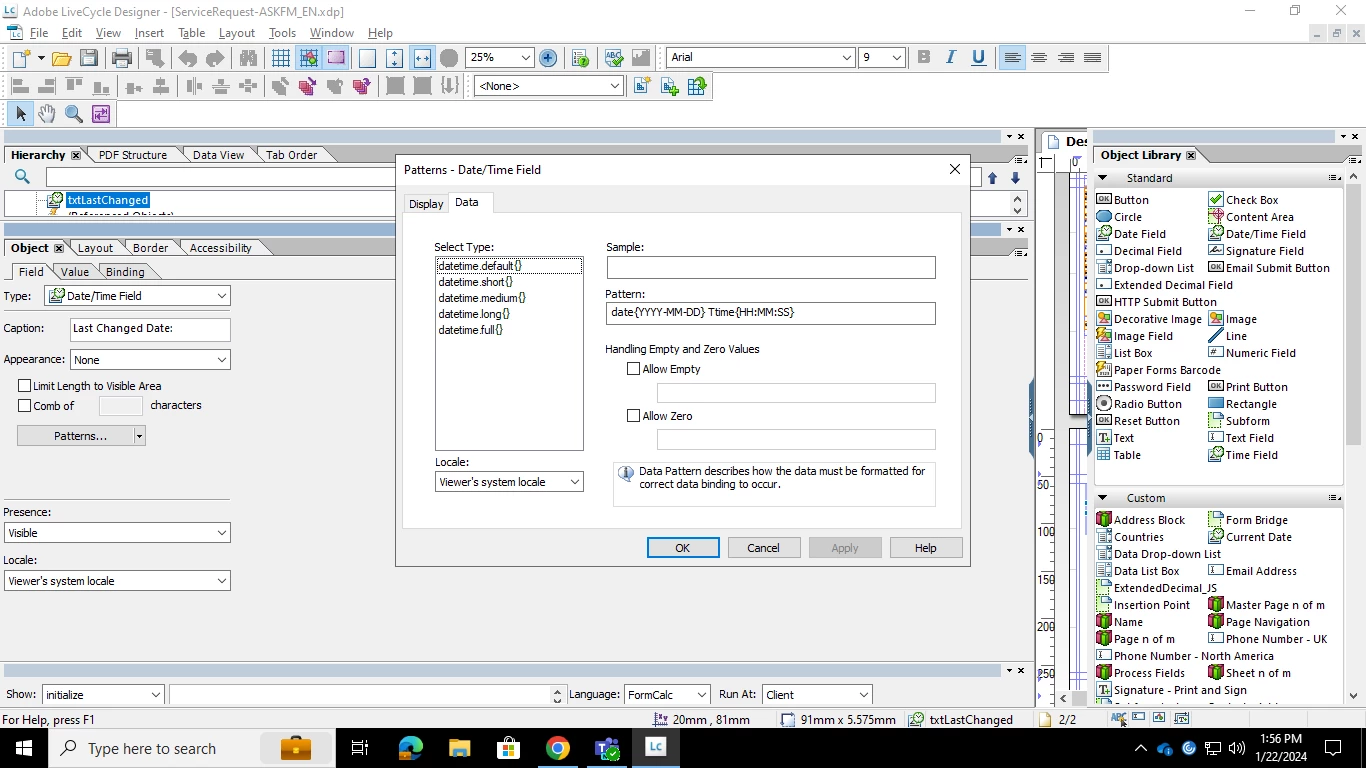Toggle the grid display icon
The height and width of the screenshot is (768, 1366).
pos(281,58)
